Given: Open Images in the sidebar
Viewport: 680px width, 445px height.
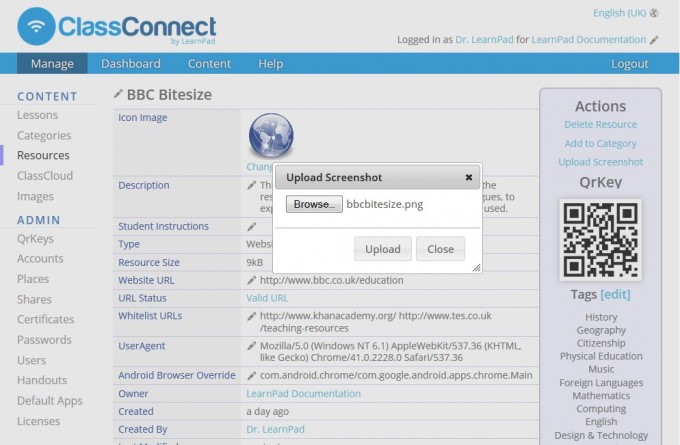Looking at the screenshot, I should pyautogui.click(x=36, y=196).
